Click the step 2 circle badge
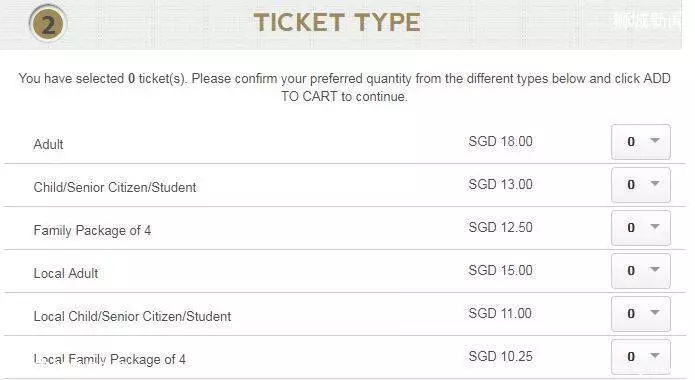The height and width of the screenshot is (380, 695). click(x=48, y=24)
